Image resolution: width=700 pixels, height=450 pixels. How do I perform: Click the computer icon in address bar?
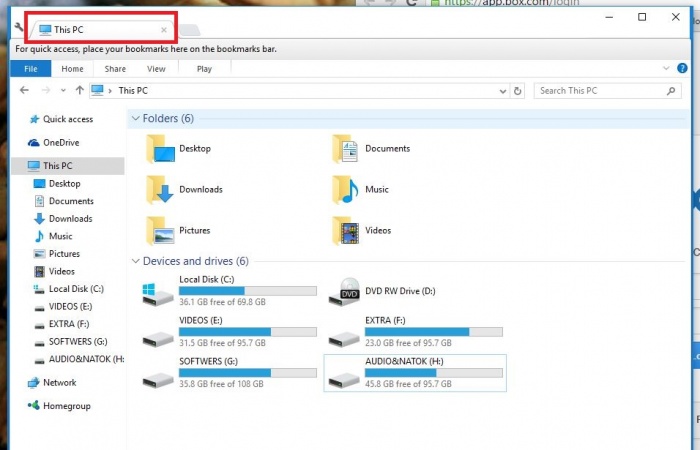pyautogui.click(x=97, y=90)
